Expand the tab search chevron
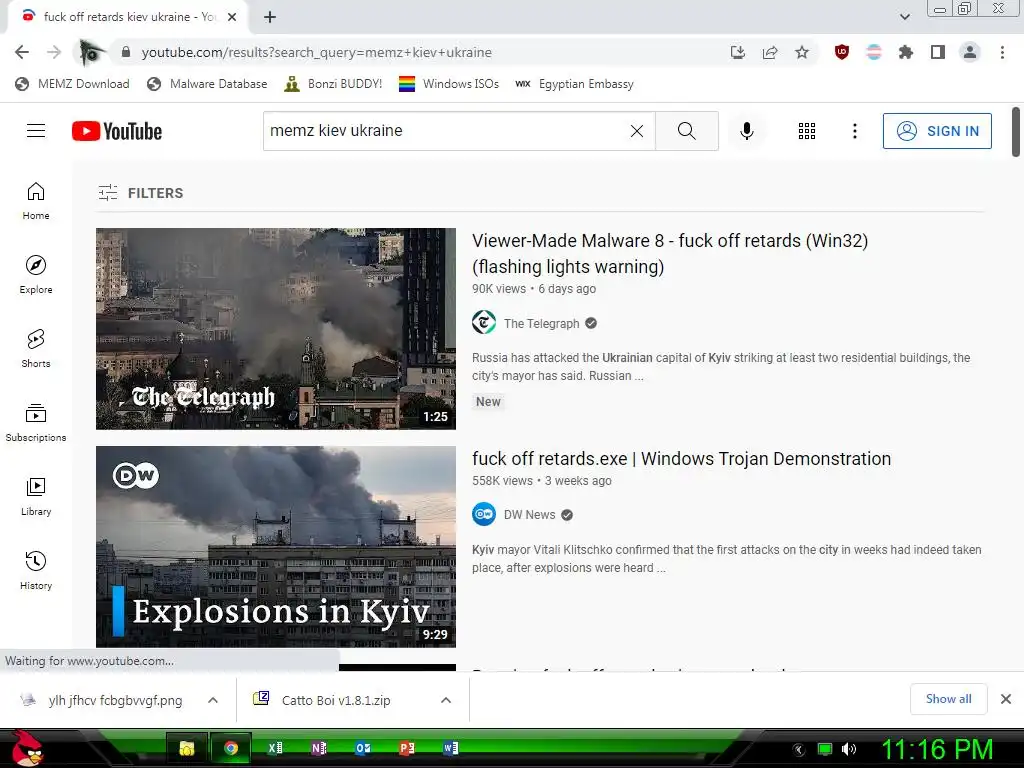The height and width of the screenshot is (768, 1024). tap(904, 17)
